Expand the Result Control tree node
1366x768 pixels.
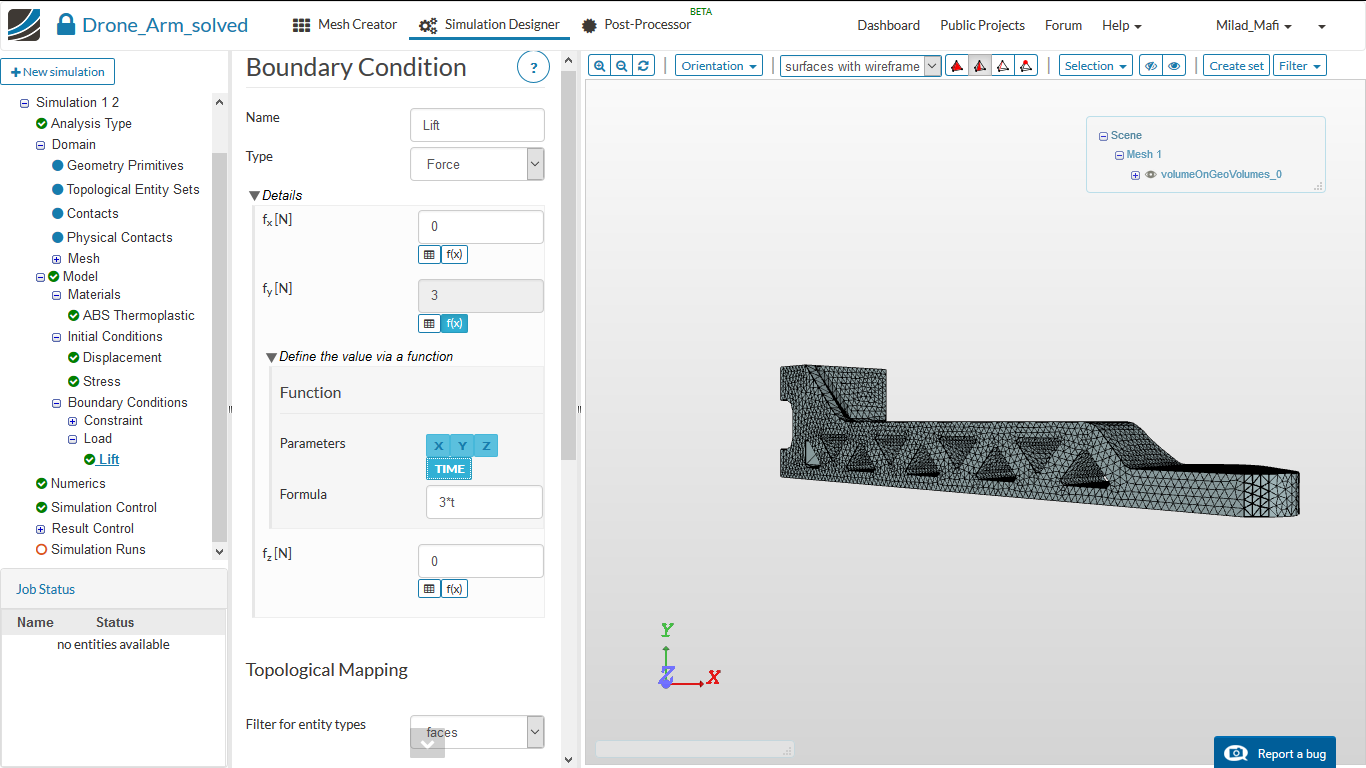coord(41,529)
